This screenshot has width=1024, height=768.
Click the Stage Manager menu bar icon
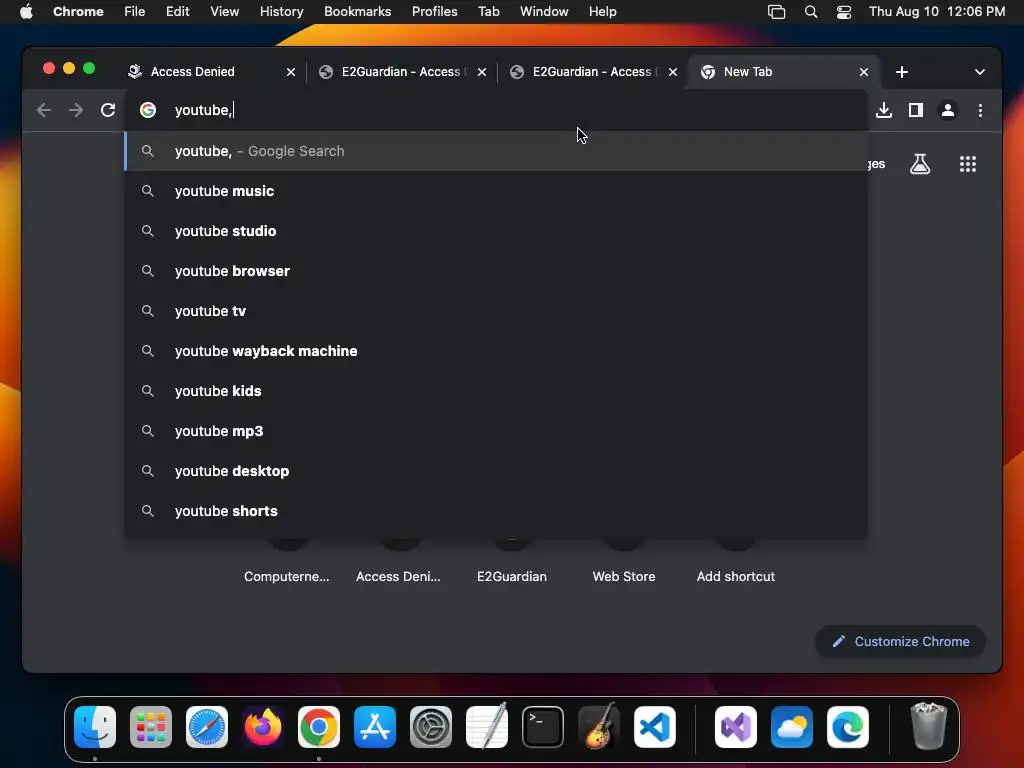(776, 12)
